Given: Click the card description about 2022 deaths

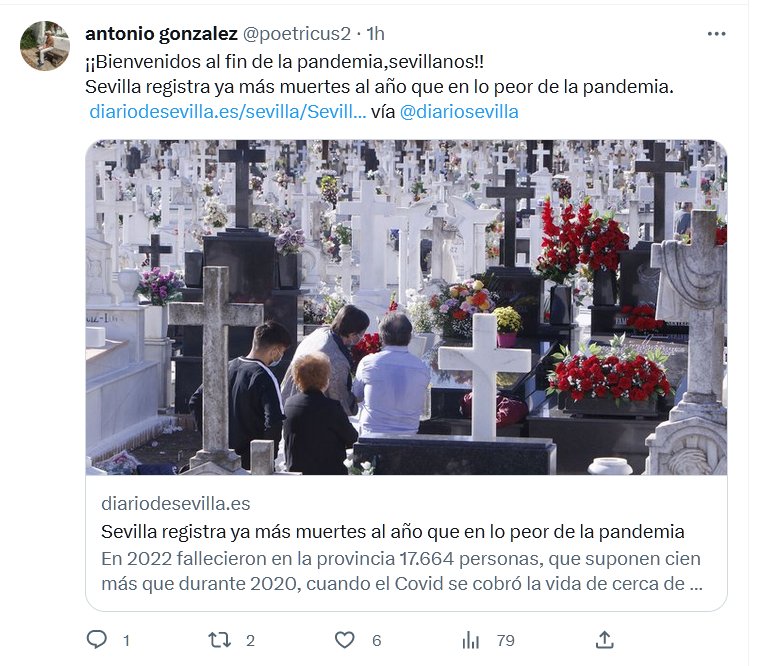Looking at the screenshot, I should tap(401, 571).
